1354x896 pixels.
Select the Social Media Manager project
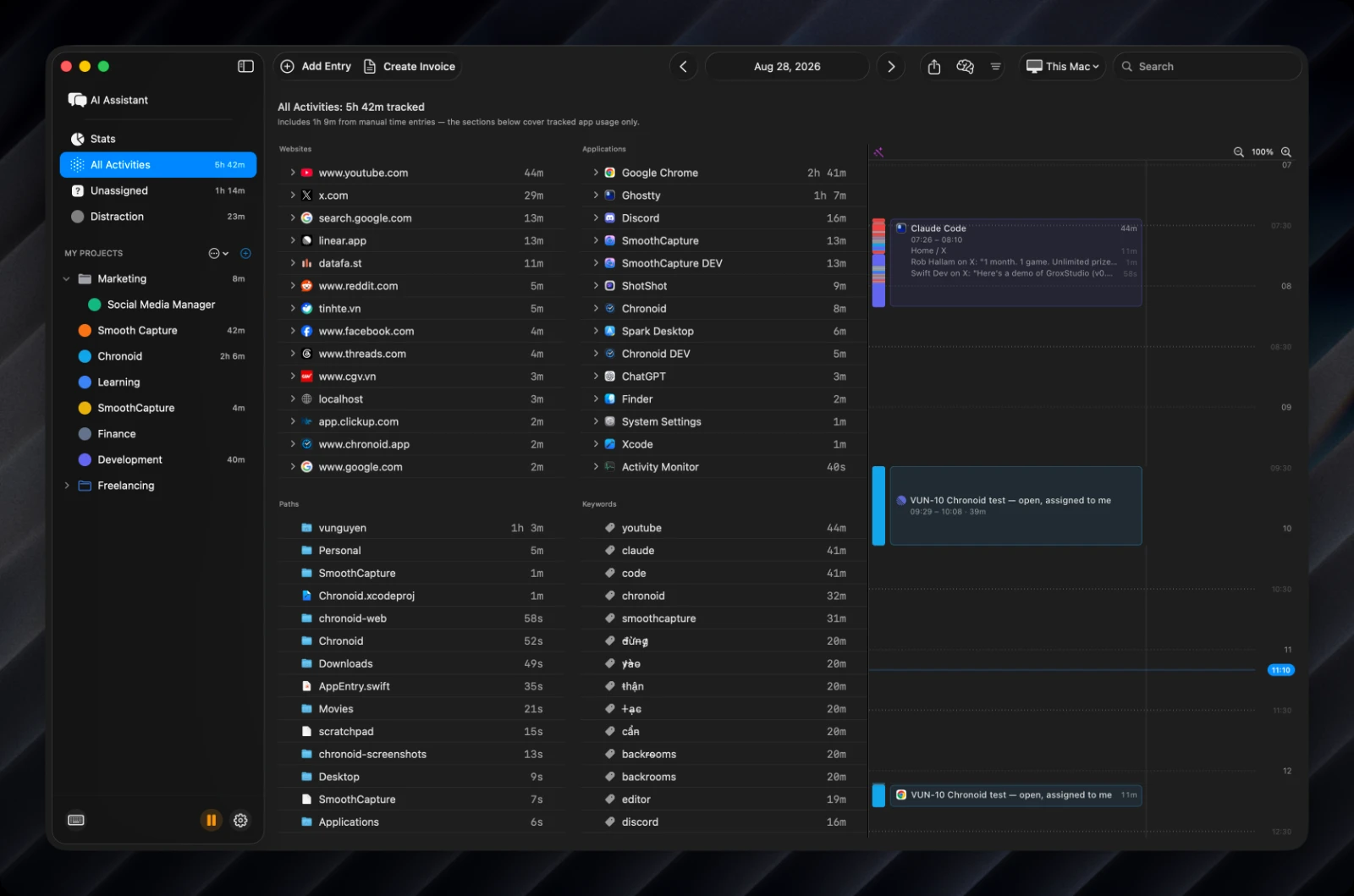pyautogui.click(x=158, y=305)
